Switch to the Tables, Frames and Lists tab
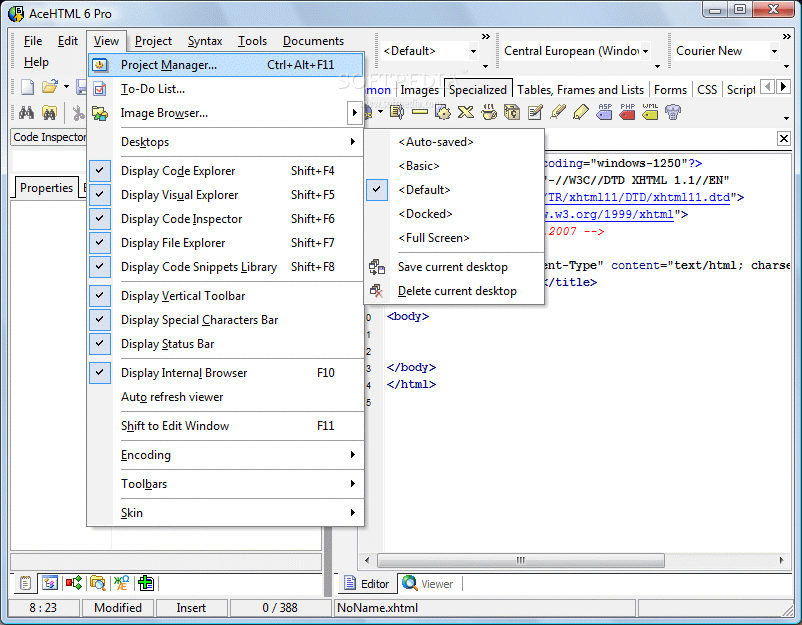 click(x=581, y=90)
